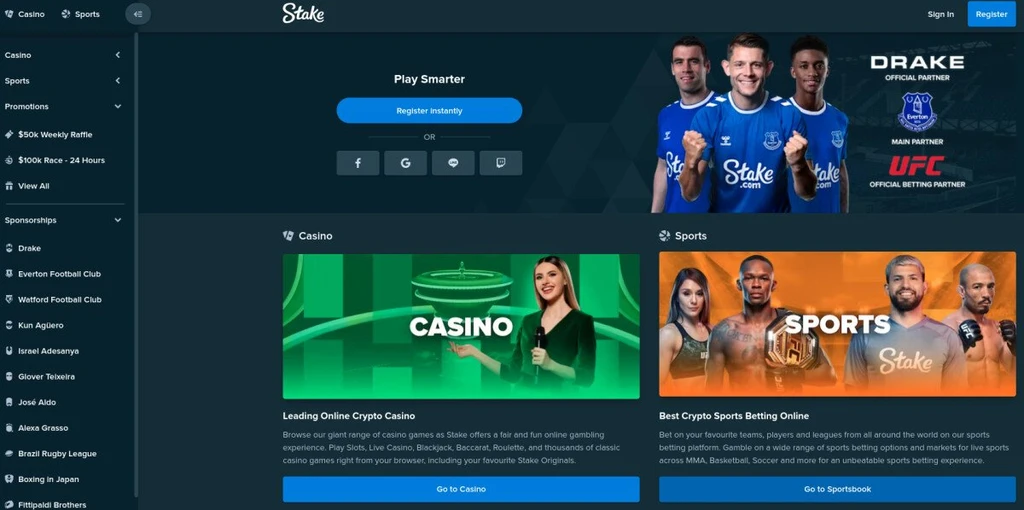Collapse the Sponsorships section chevron
Viewport: 1024px width, 510px height.
(x=118, y=221)
